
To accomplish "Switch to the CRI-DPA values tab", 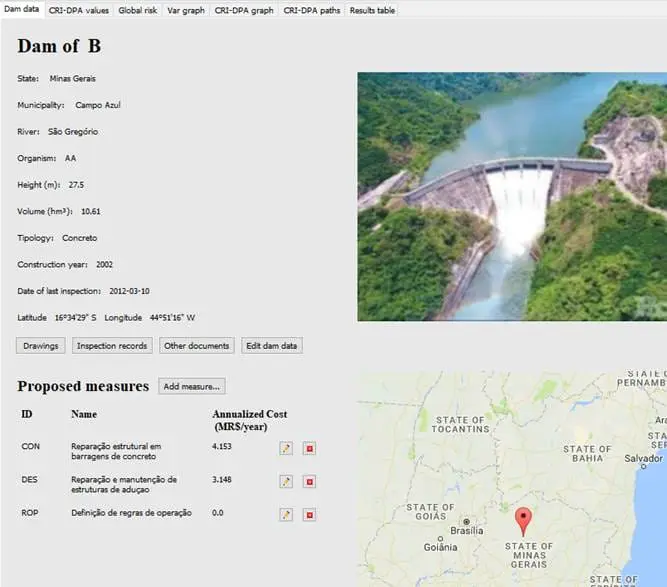I will [x=78, y=9].
